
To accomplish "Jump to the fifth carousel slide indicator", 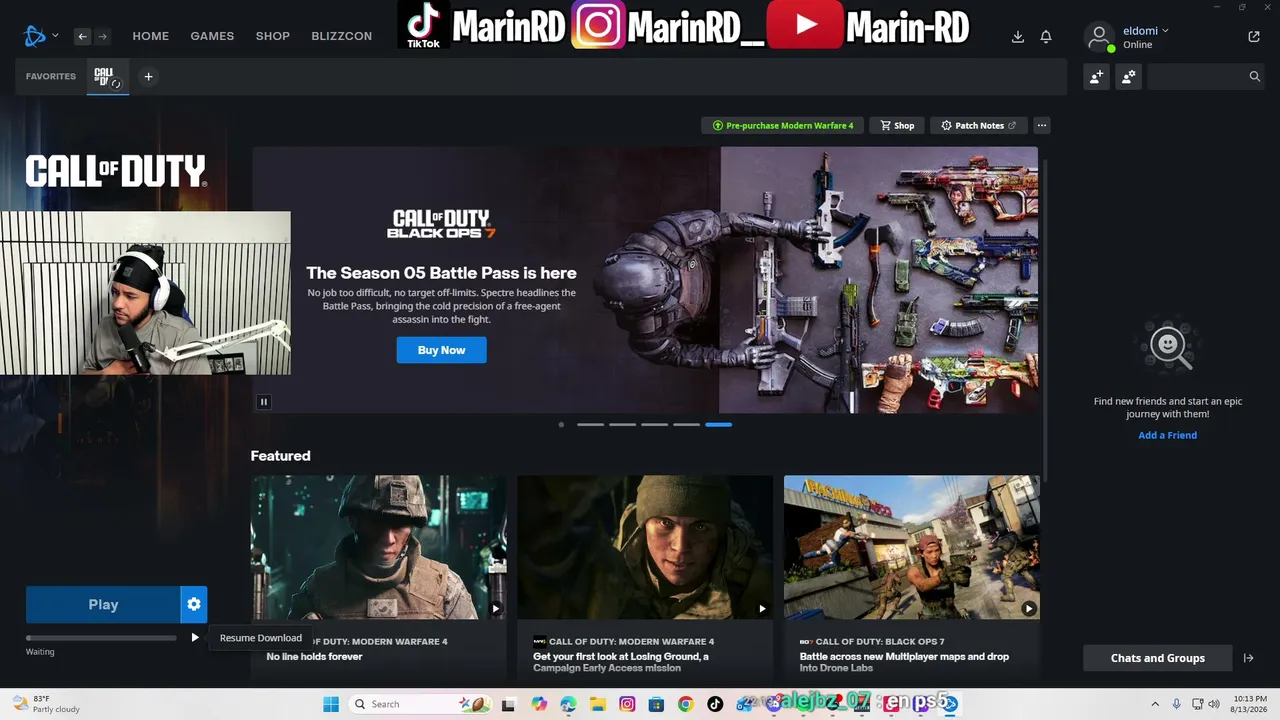I will pos(687,425).
